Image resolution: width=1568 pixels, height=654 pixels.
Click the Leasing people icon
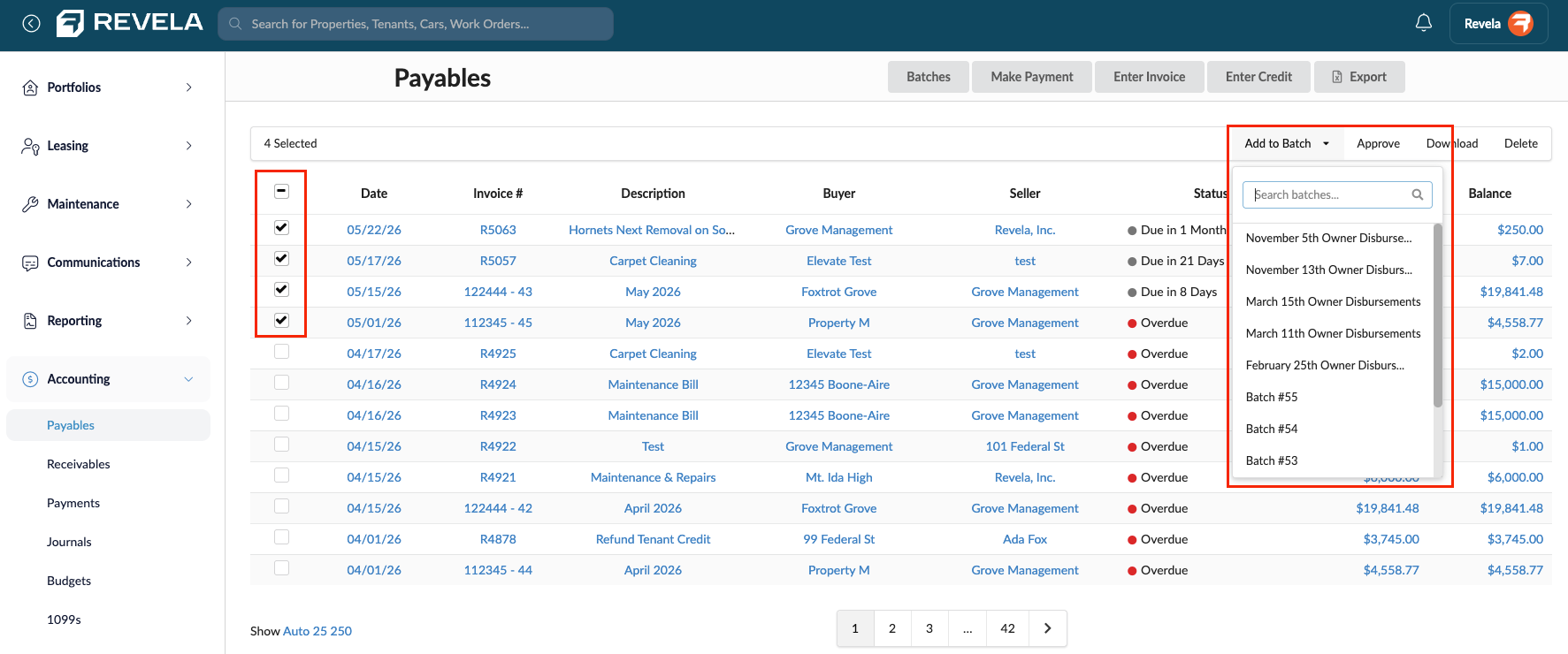(30, 146)
